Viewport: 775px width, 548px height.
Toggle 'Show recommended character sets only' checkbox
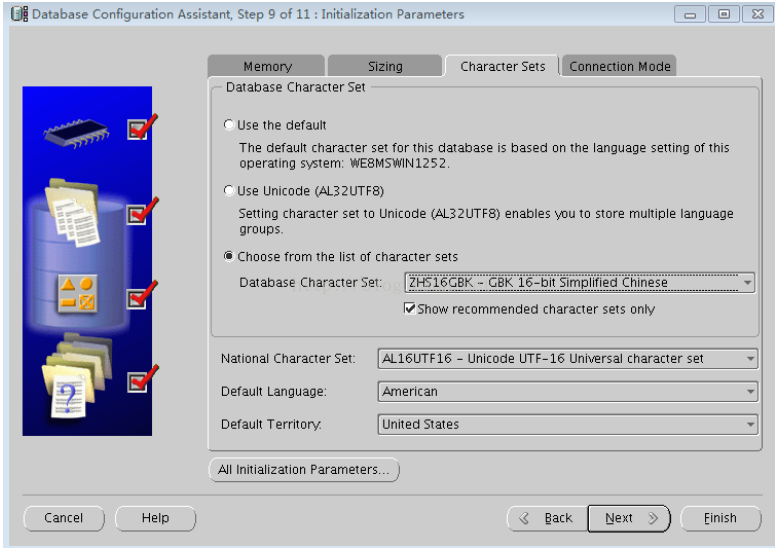click(410, 309)
